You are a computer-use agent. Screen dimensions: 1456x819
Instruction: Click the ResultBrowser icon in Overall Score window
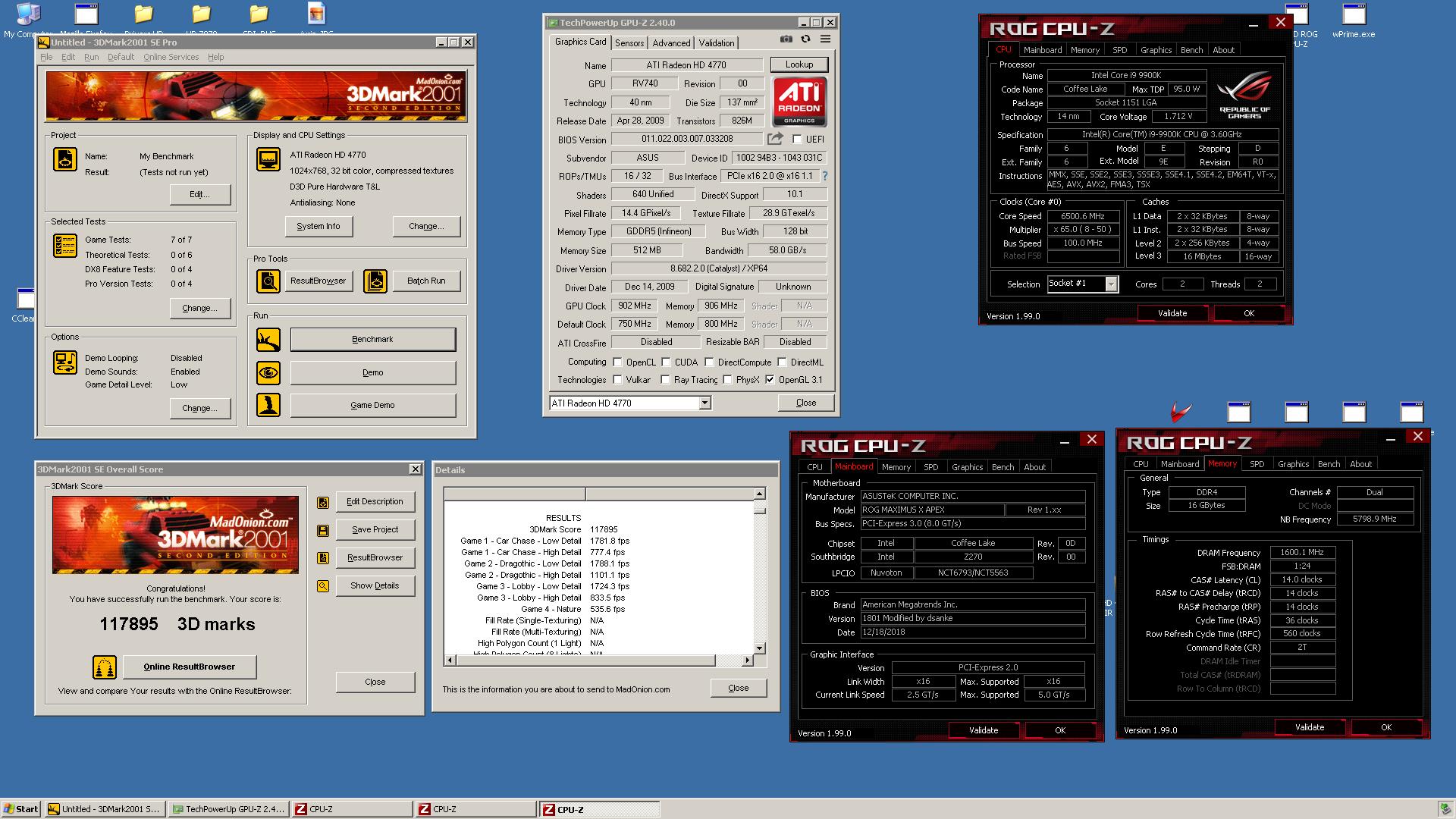[323, 558]
